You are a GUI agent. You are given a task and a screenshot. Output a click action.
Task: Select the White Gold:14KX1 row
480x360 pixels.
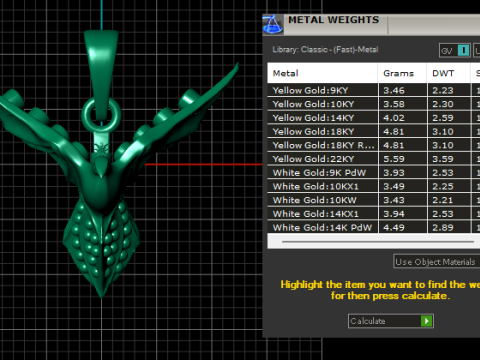click(x=374, y=213)
